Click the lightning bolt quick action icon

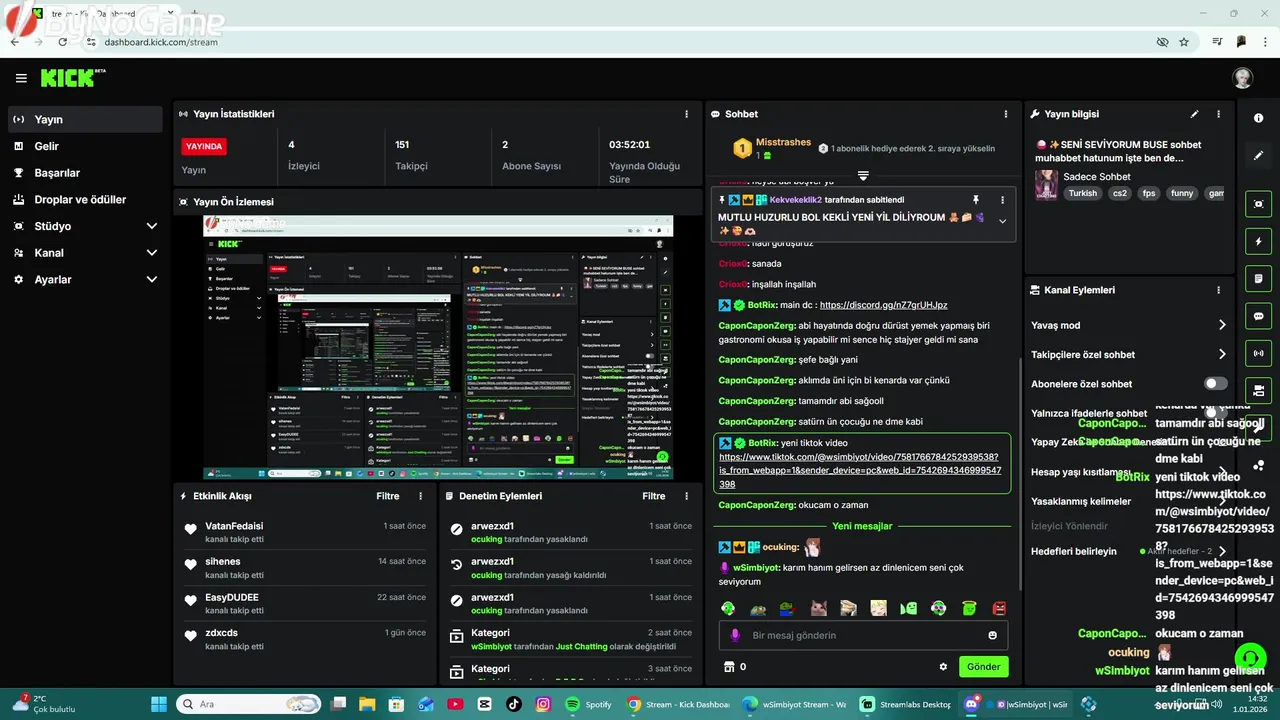[x=1258, y=242]
